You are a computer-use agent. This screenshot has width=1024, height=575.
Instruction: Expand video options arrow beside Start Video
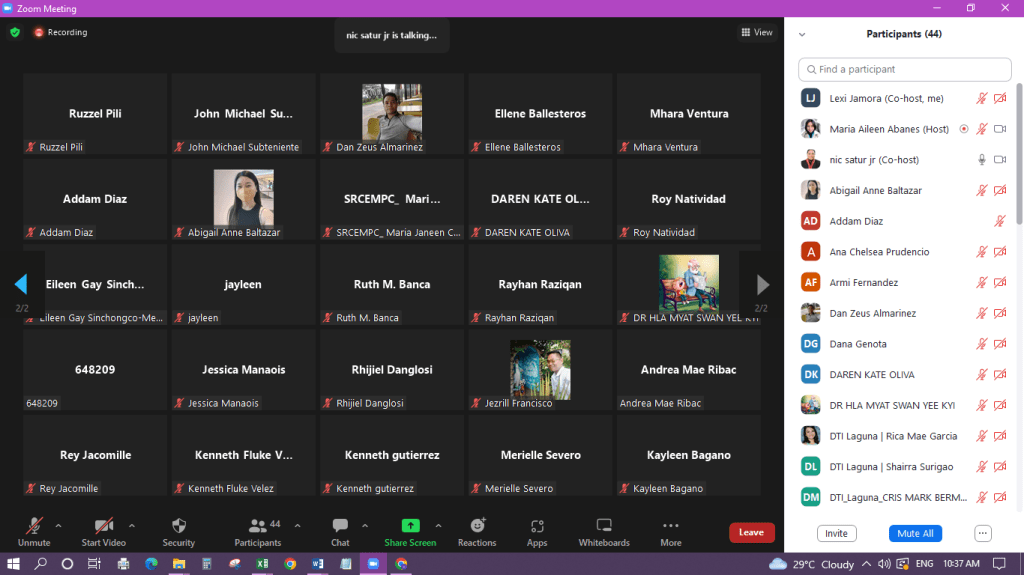(132, 525)
